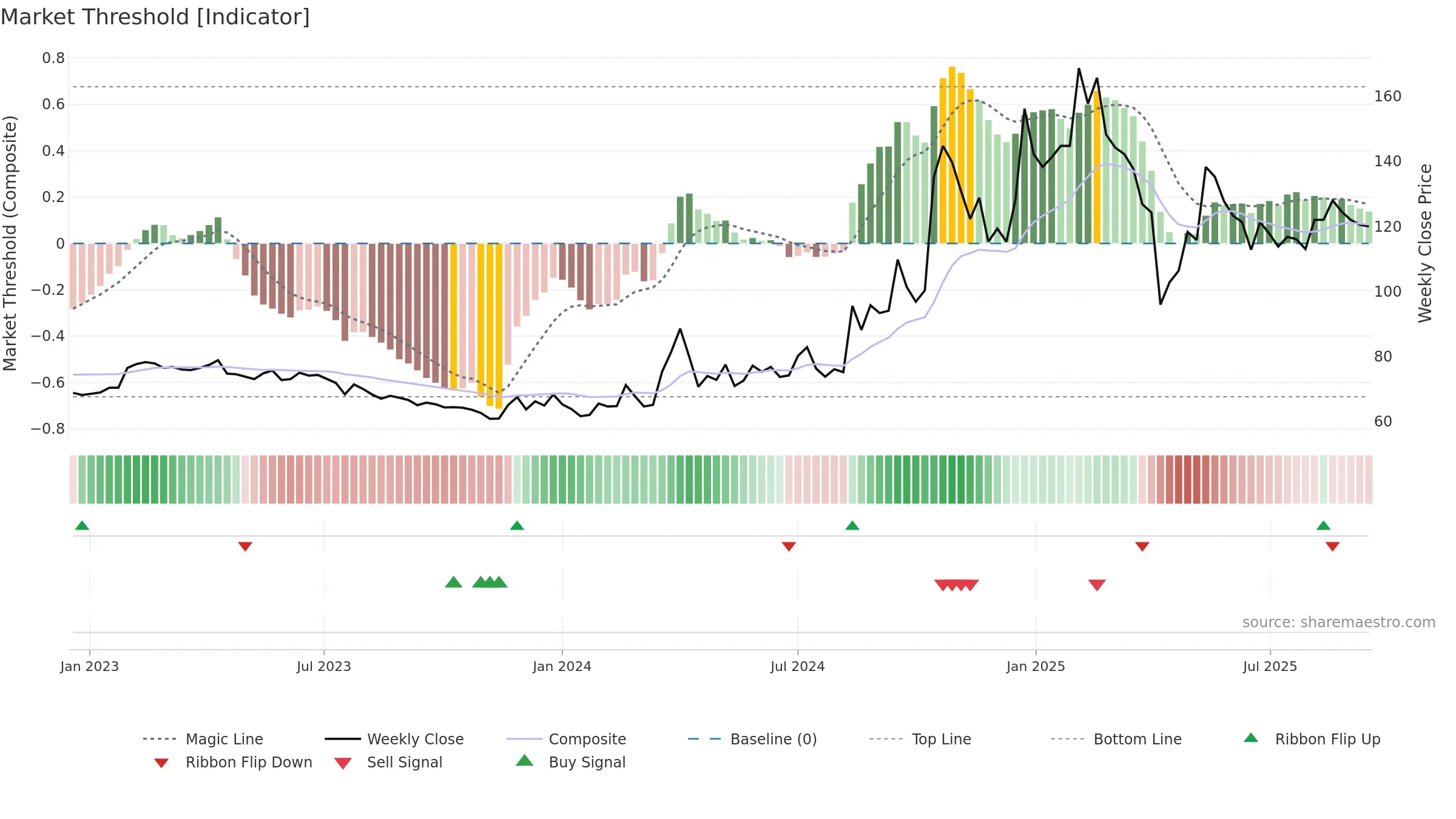
Task: Click the Market Threshold (Composite) axis title
Action: (10, 243)
